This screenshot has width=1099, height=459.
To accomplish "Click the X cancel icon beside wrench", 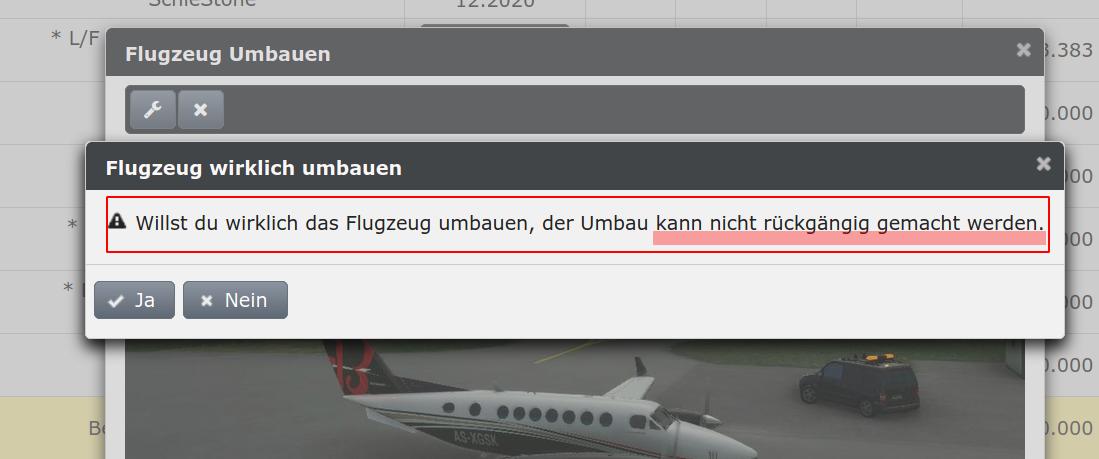I will tap(200, 109).
